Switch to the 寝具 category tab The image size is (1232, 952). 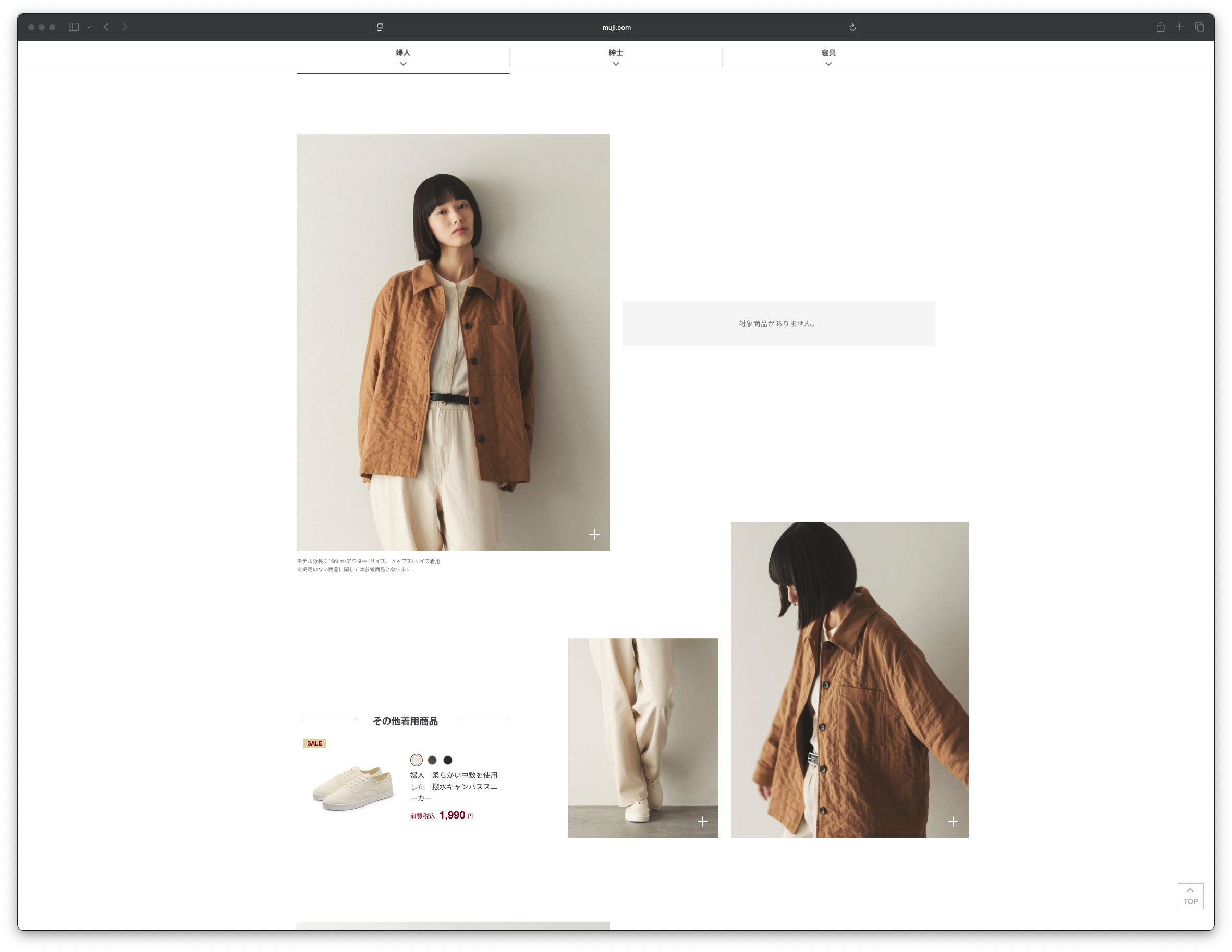(x=828, y=56)
